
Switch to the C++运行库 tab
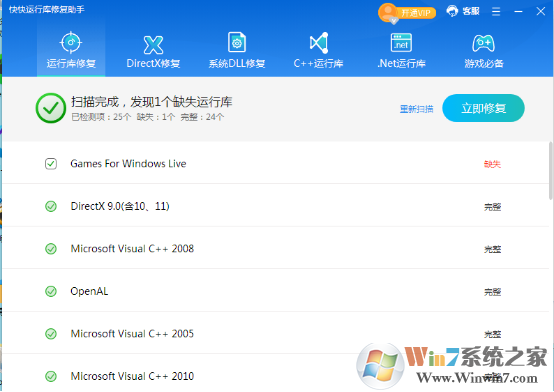click(x=319, y=51)
